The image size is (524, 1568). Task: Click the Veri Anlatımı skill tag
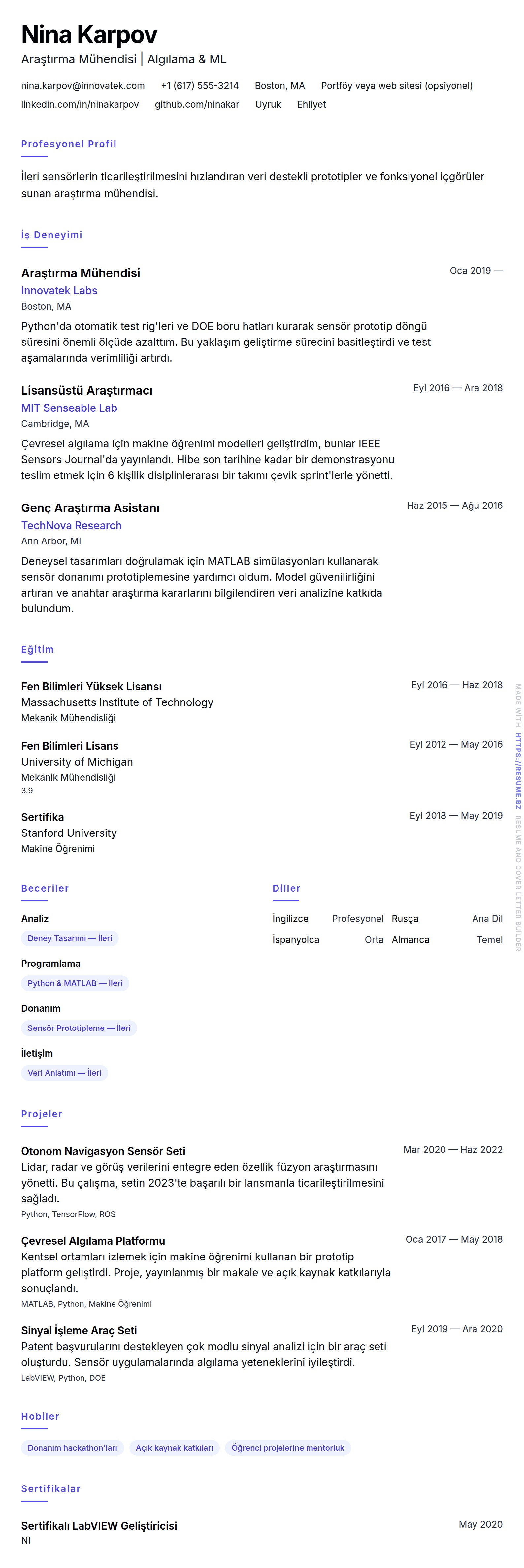64,1072
